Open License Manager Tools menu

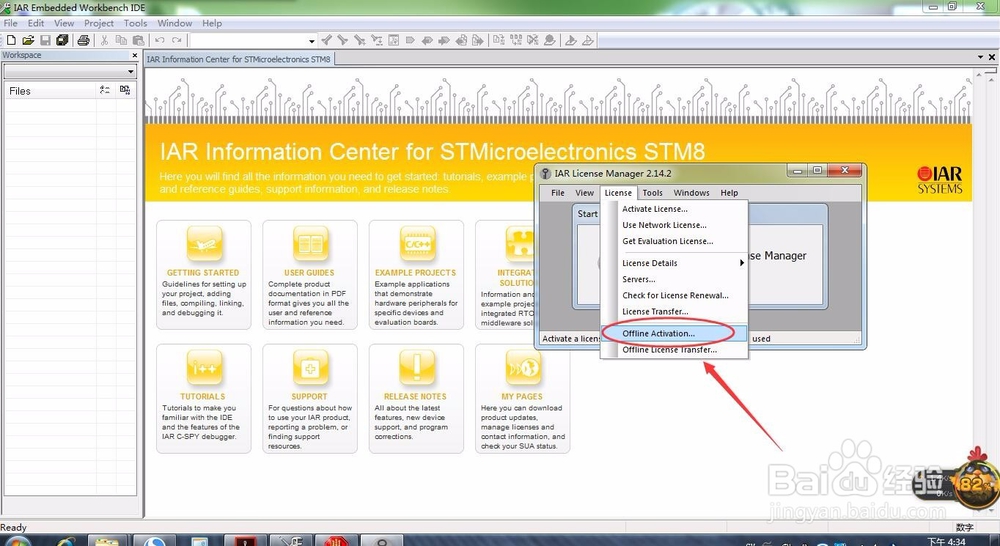point(652,193)
